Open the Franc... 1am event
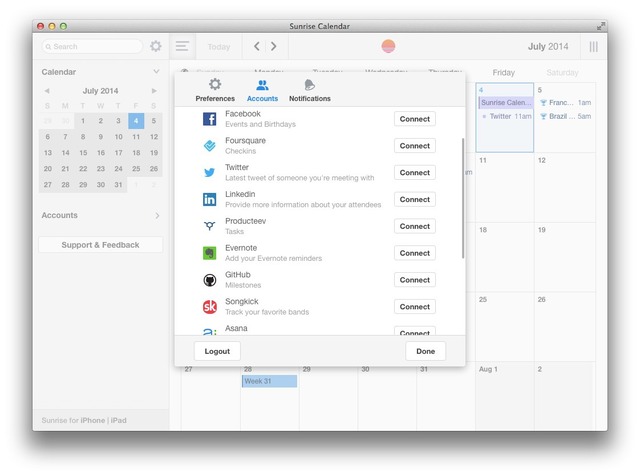Image resolution: width=640 pixels, height=476 pixels. [565, 102]
